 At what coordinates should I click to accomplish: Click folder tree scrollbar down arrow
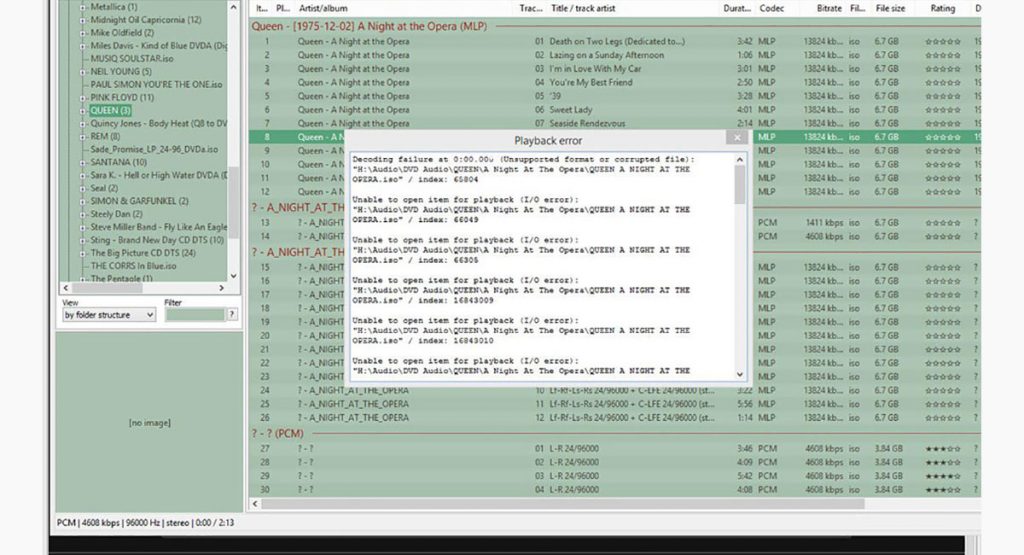point(233,276)
